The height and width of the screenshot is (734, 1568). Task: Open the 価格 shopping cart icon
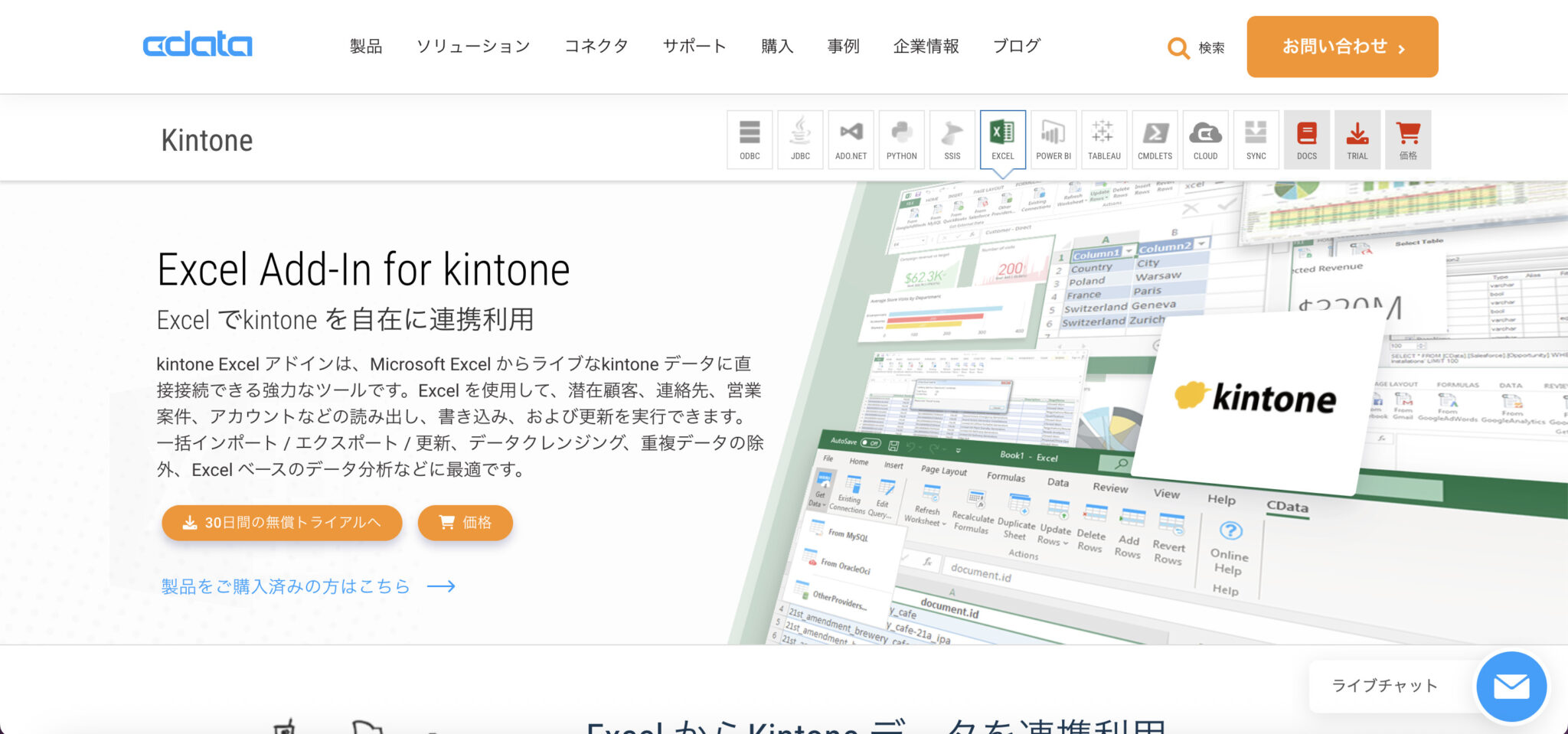point(1407,139)
